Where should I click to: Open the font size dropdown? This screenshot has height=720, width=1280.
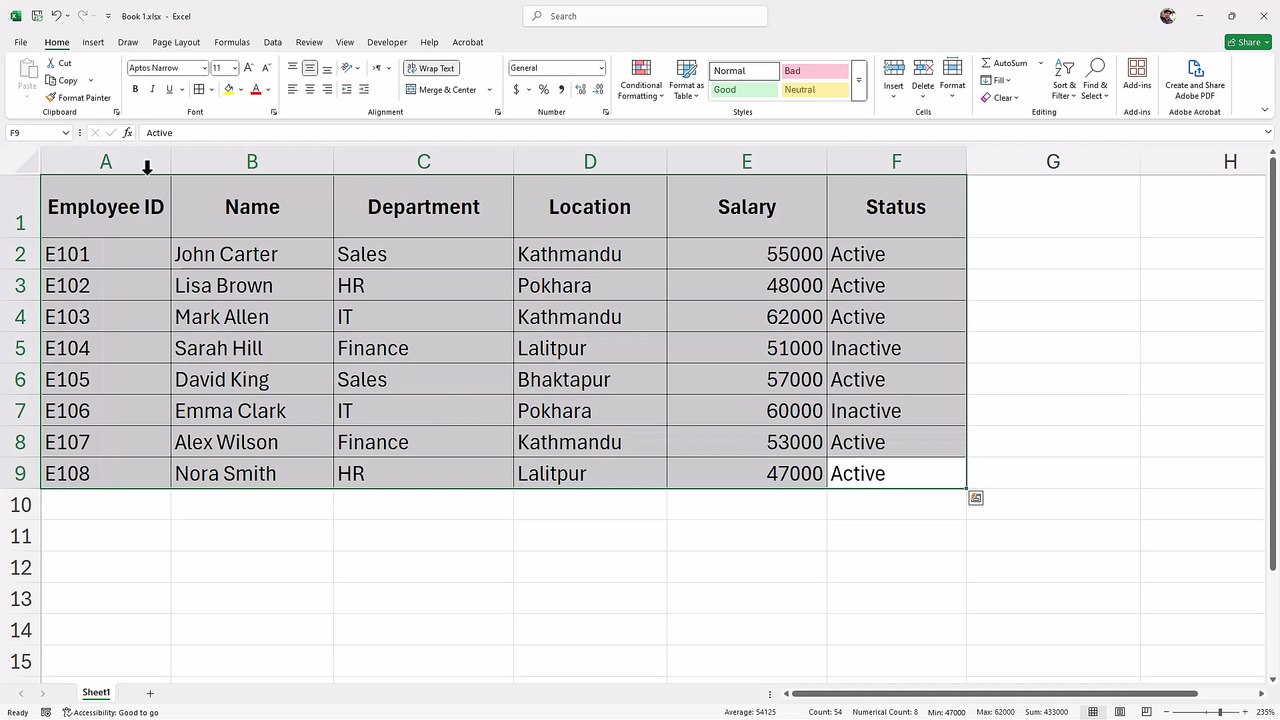click(x=234, y=68)
